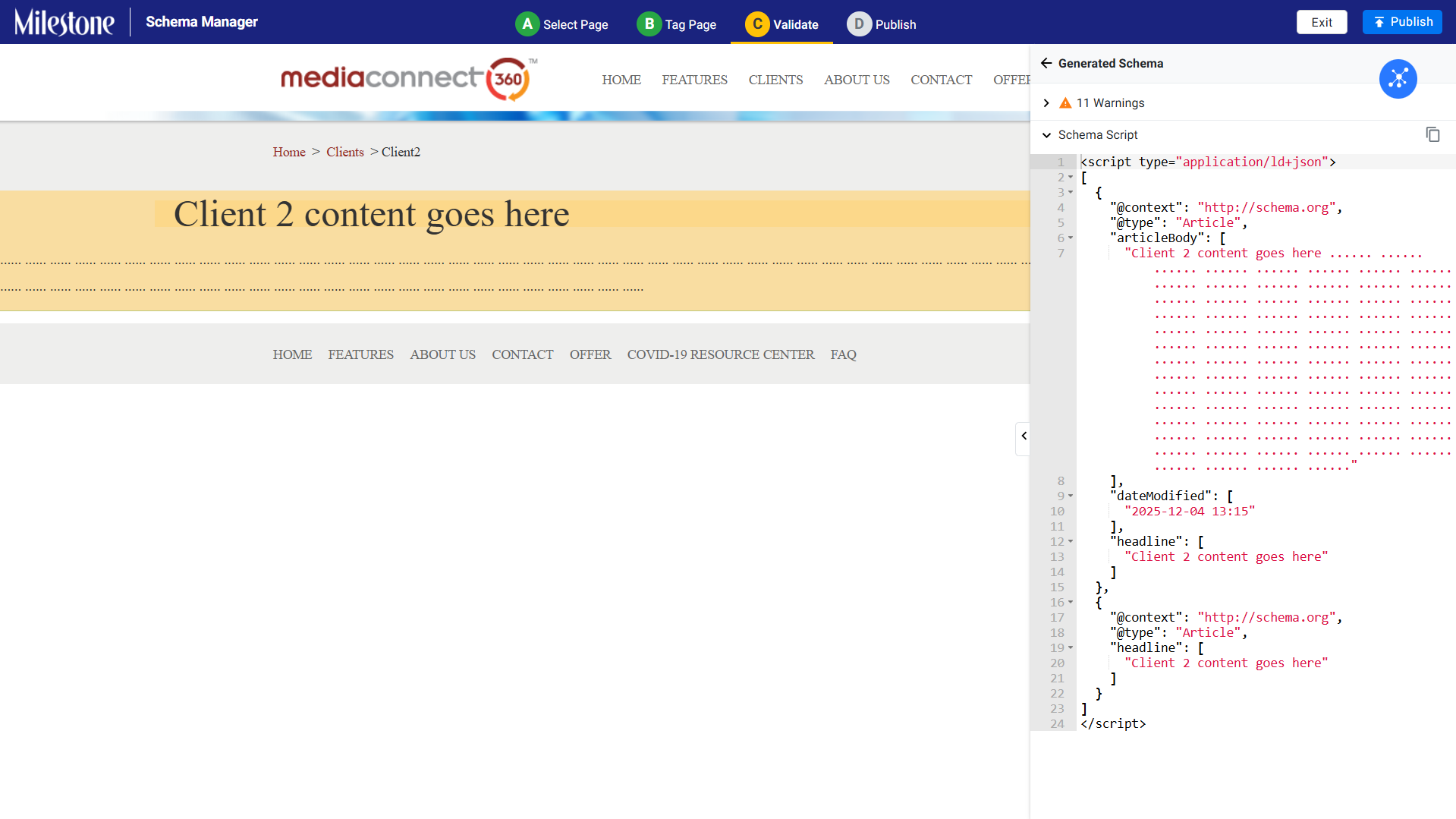The height and width of the screenshot is (819, 1456).
Task: Click the Schema Manager title
Action: tap(202, 22)
